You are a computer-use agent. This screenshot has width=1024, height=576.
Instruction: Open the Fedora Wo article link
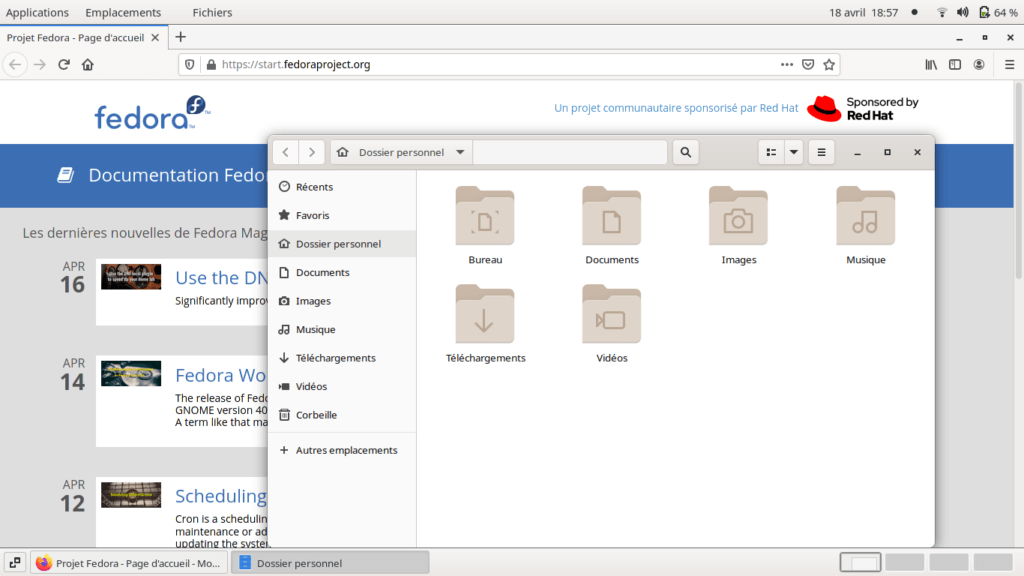[x=221, y=375]
